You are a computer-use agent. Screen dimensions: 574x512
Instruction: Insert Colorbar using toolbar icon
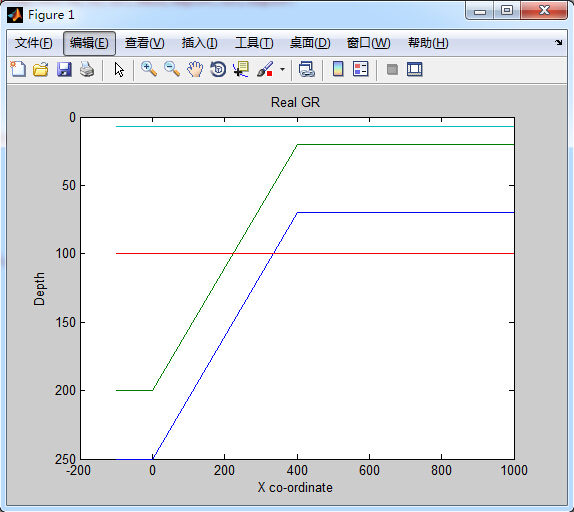point(338,69)
